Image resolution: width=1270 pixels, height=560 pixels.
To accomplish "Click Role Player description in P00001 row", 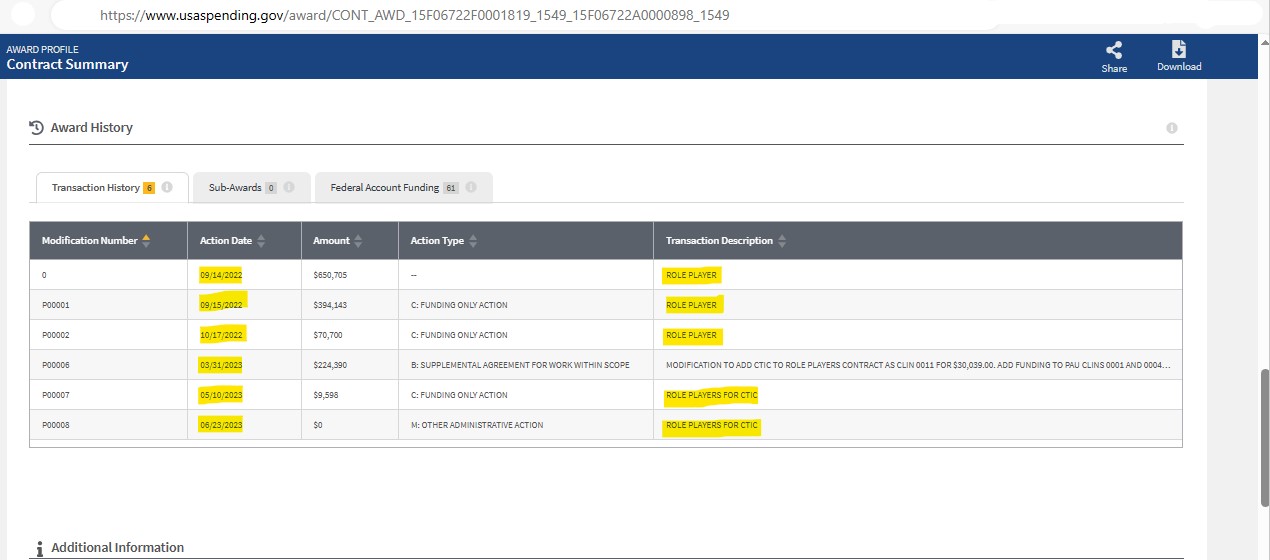I will click(x=691, y=305).
